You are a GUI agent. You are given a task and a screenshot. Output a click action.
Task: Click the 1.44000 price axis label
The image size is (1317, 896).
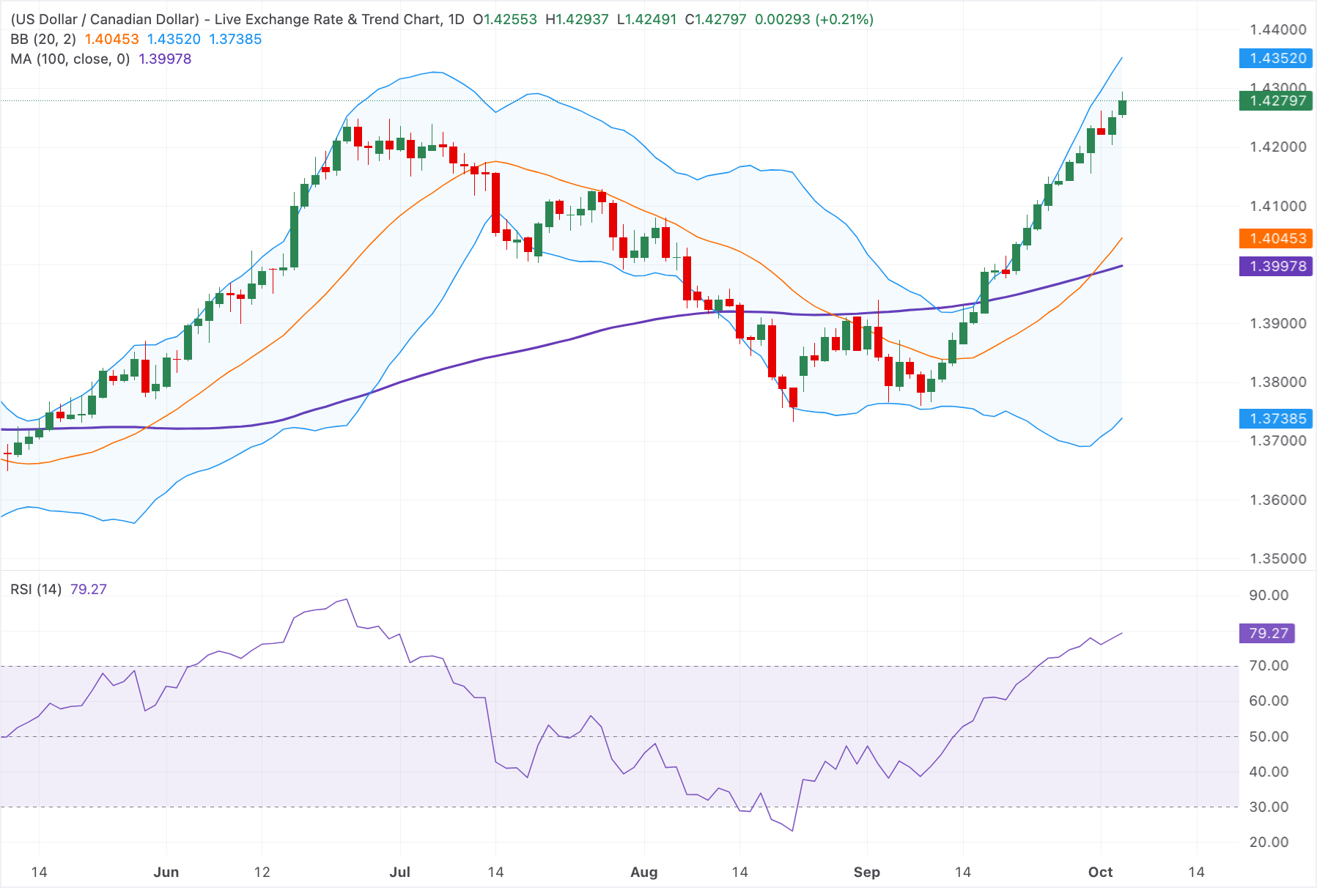click(1277, 29)
